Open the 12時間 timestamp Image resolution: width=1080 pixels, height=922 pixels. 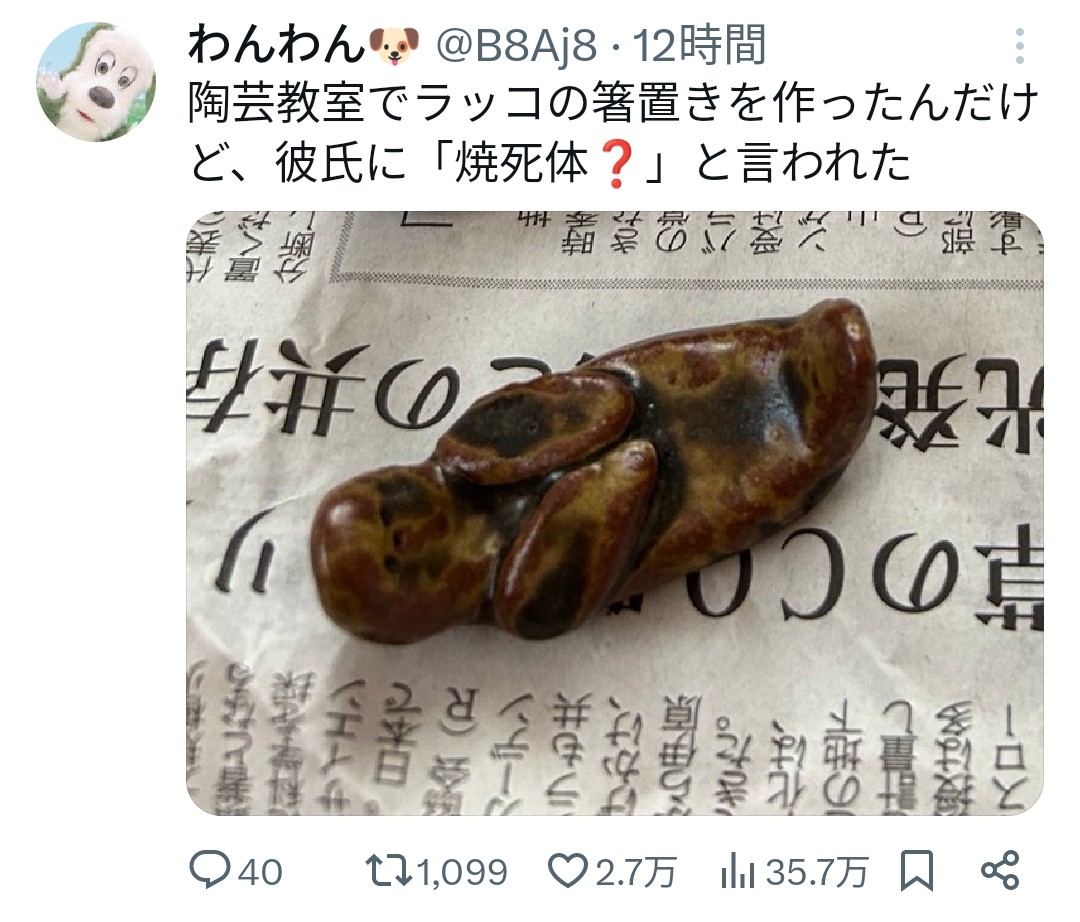[x=699, y=45]
